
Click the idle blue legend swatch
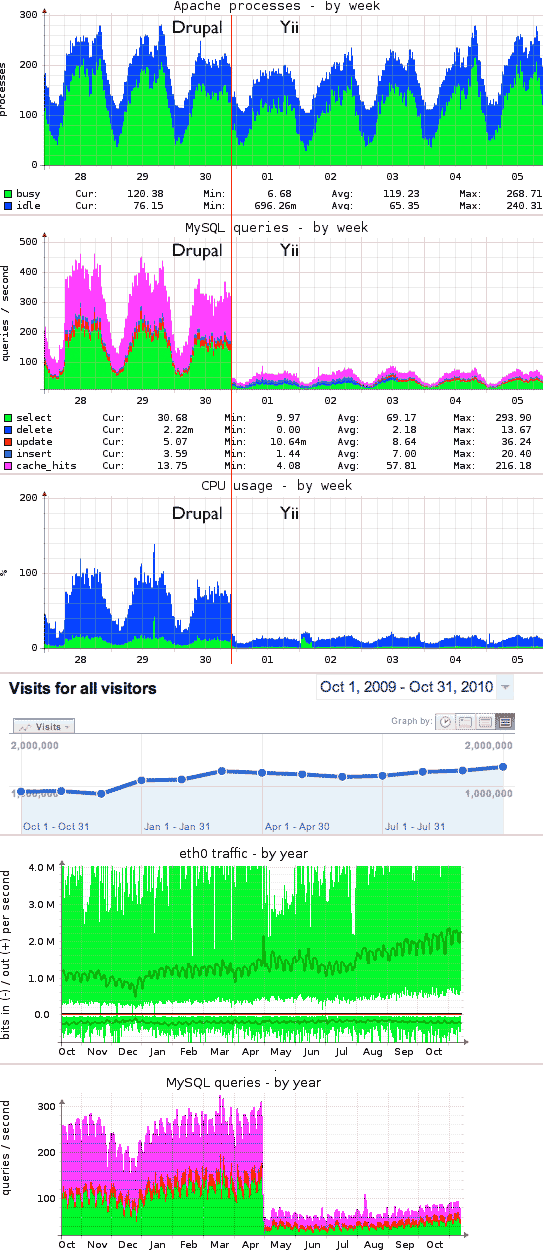pyautogui.click(x=7, y=205)
